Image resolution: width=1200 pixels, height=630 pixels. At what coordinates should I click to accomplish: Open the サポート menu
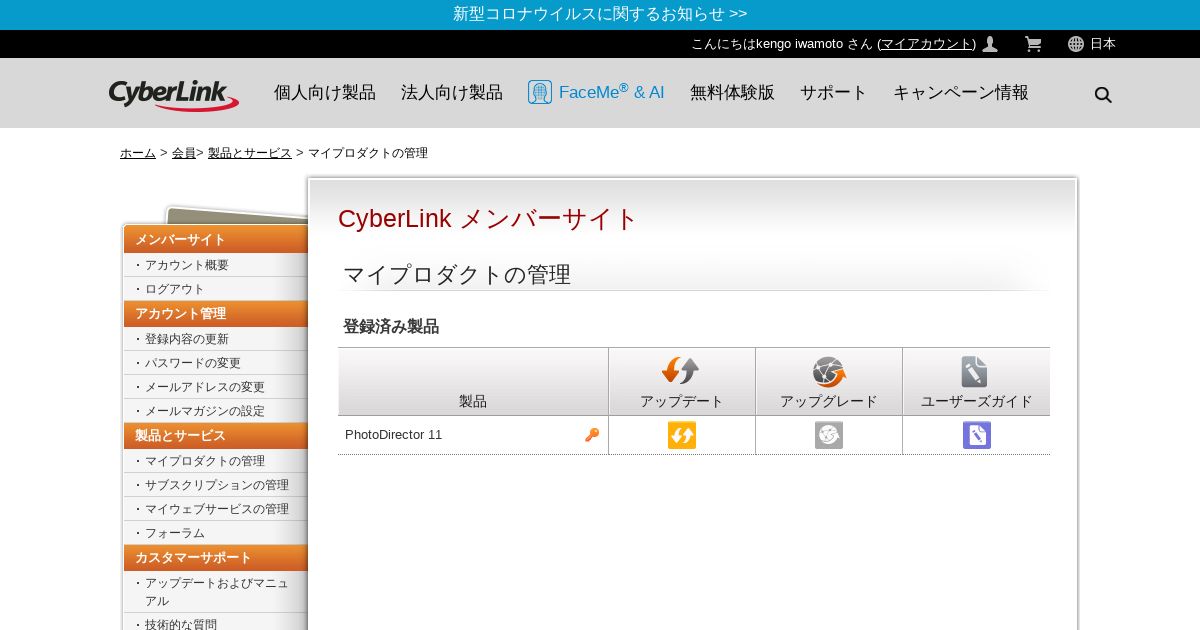coord(834,92)
